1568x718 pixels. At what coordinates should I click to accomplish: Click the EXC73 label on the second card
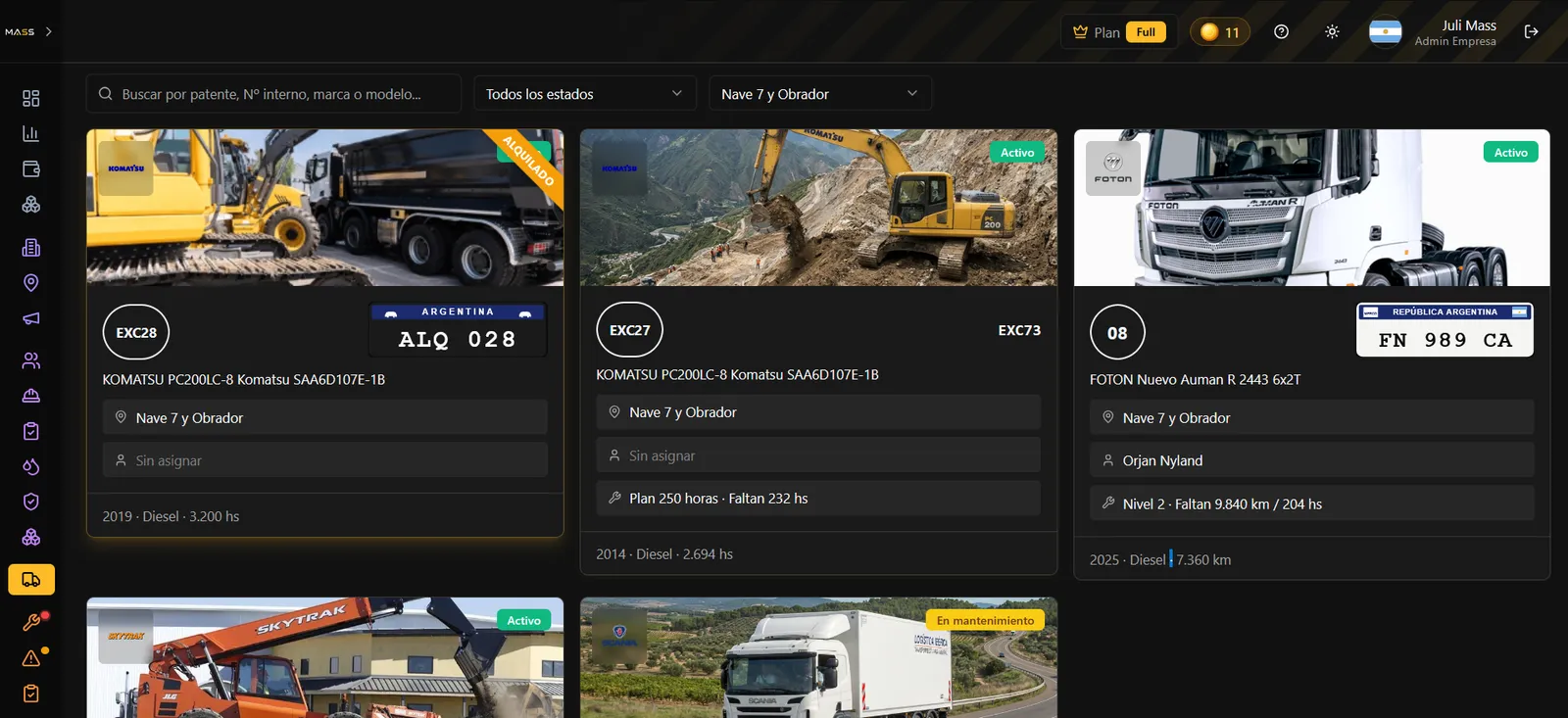[x=1019, y=330]
